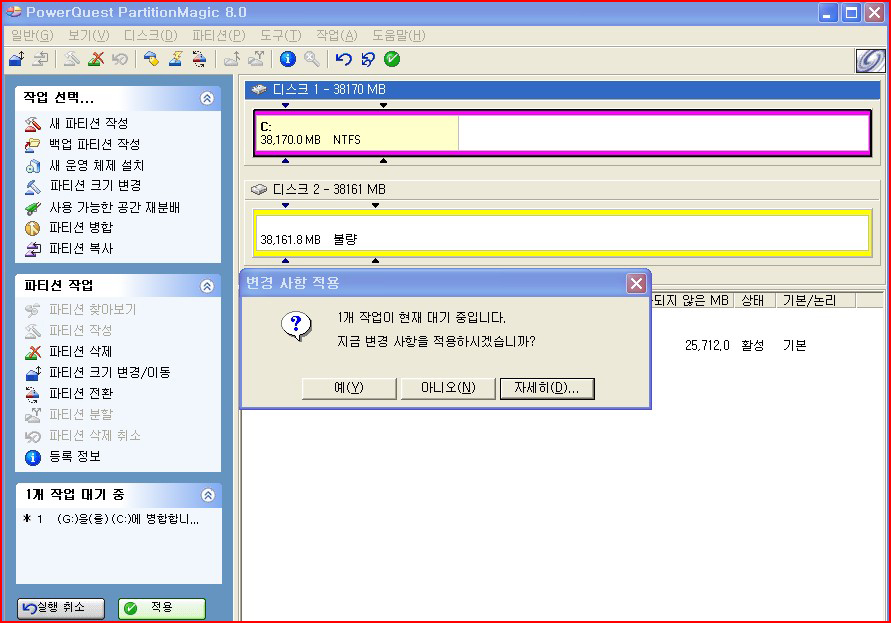
Task: Click the 자세히(D)... details button
Action: (x=547, y=388)
